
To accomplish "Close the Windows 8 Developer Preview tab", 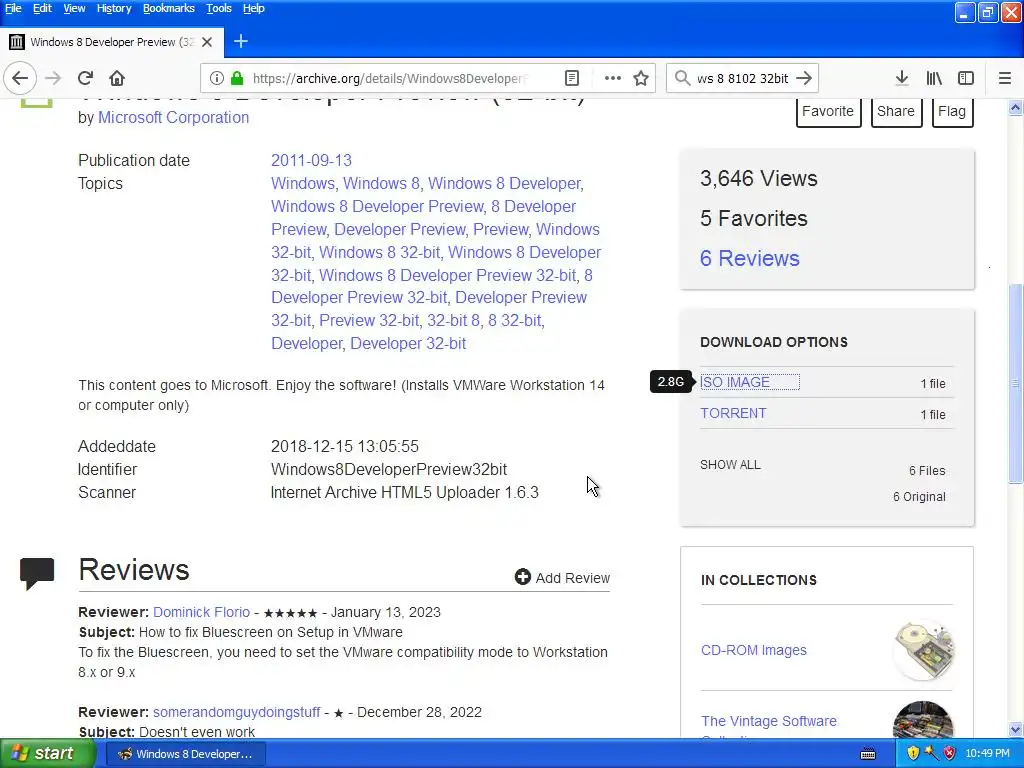I will click(207, 42).
